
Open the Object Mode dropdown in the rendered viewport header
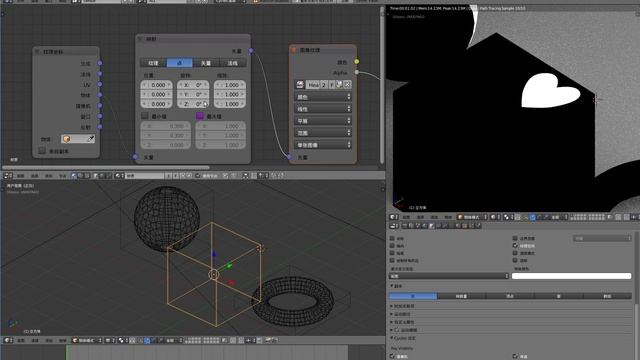coord(472,217)
